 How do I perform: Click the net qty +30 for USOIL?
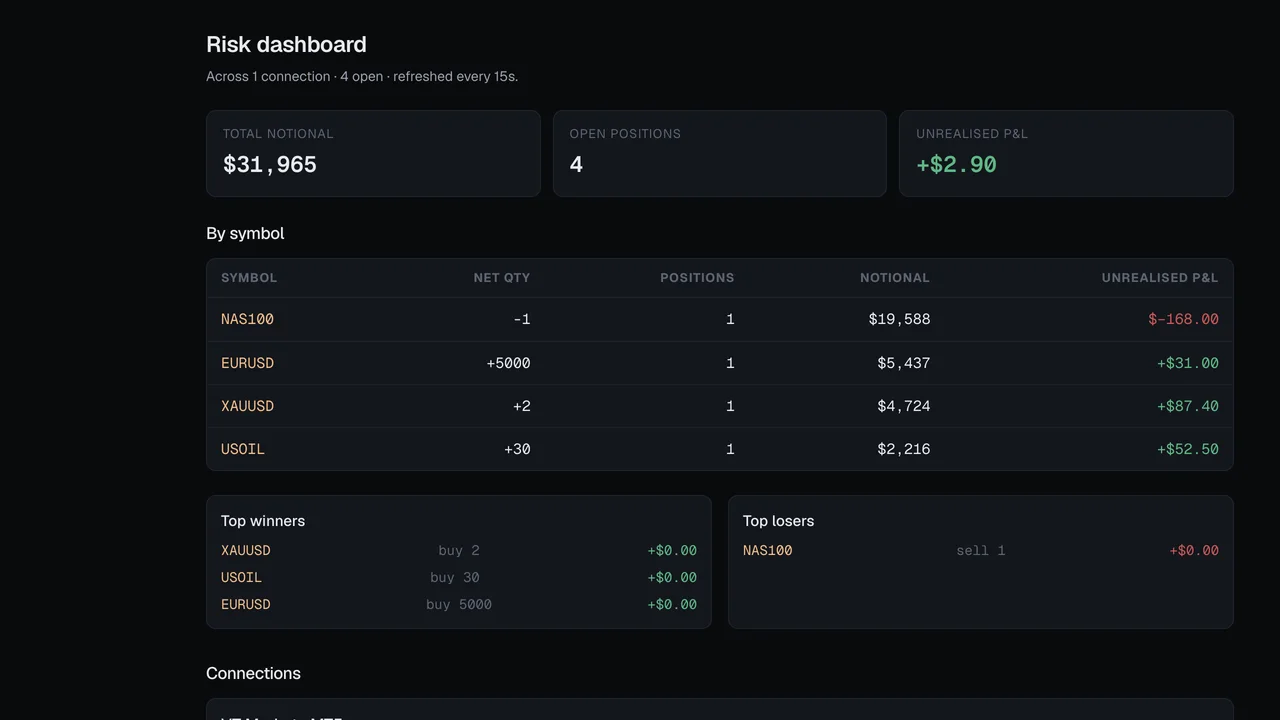(518, 449)
